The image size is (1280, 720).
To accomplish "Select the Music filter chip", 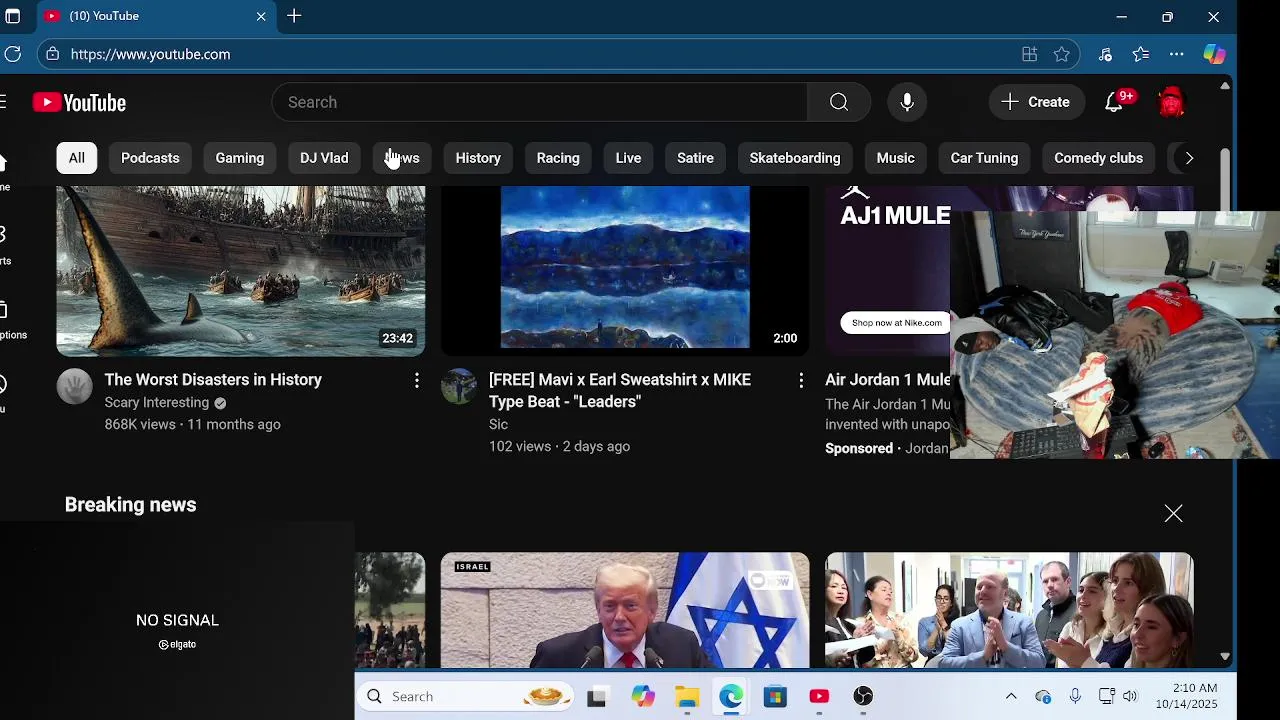I will tap(896, 158).
